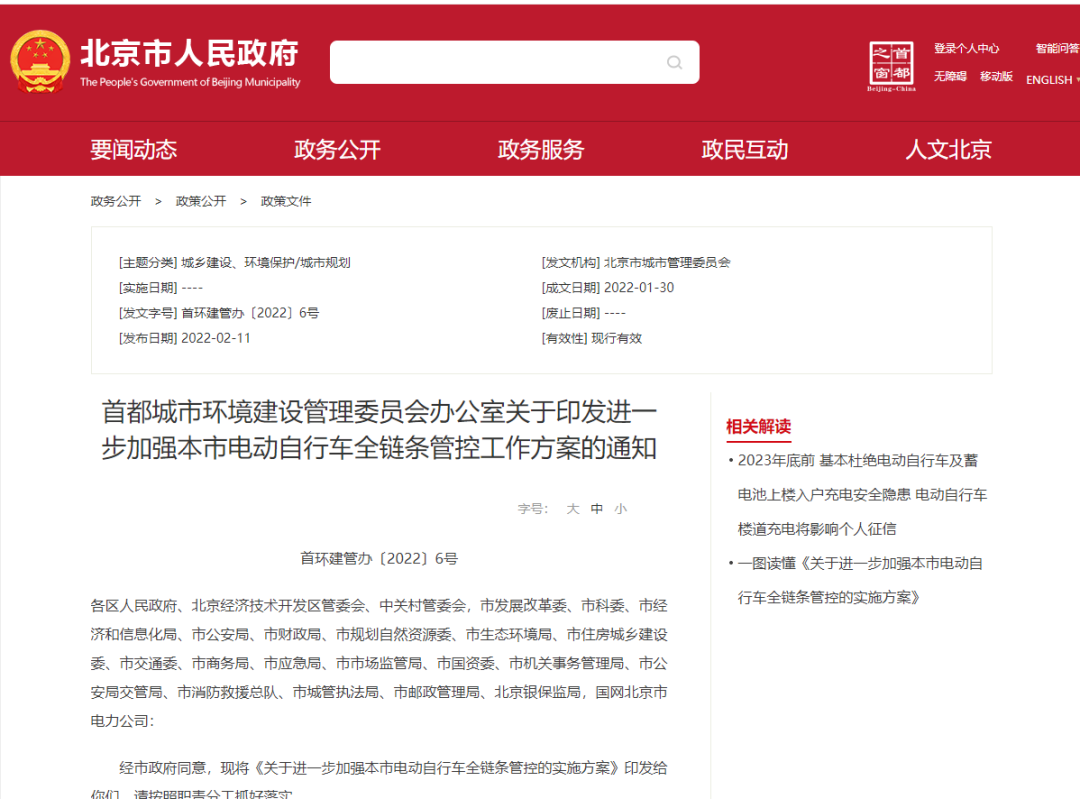Open the 政务服务 navigation menu
The height and width of the screenshot is (799, 1080).
pos(541,149)
